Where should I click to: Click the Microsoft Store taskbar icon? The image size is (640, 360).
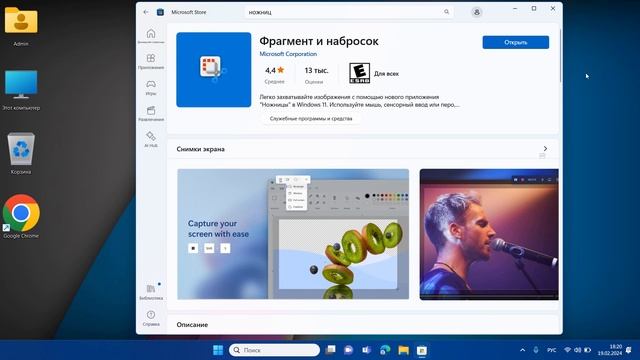pyautogui.click(x=422, y=350)
